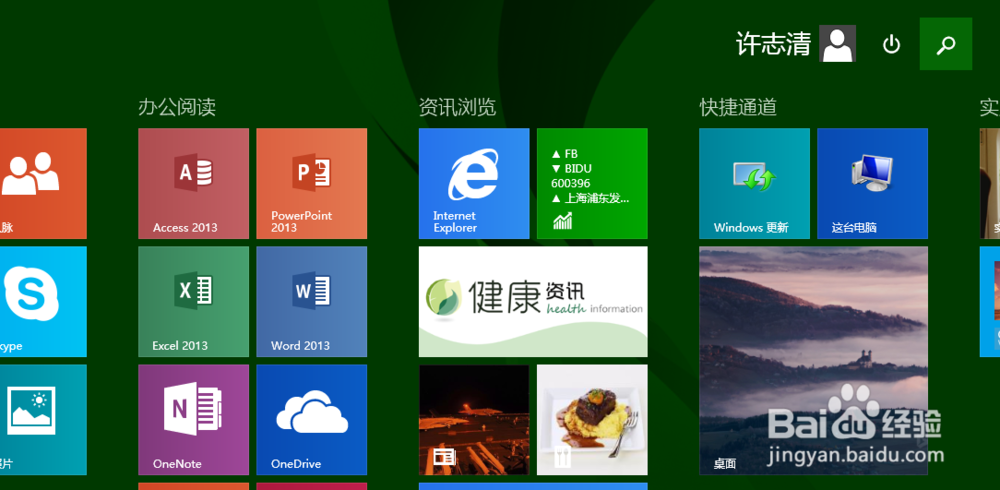Image resolution: width=1000 pixels, height=490 pixels.
Task: Click the 资讯浏览 group heading
Action: pos(457,107)
